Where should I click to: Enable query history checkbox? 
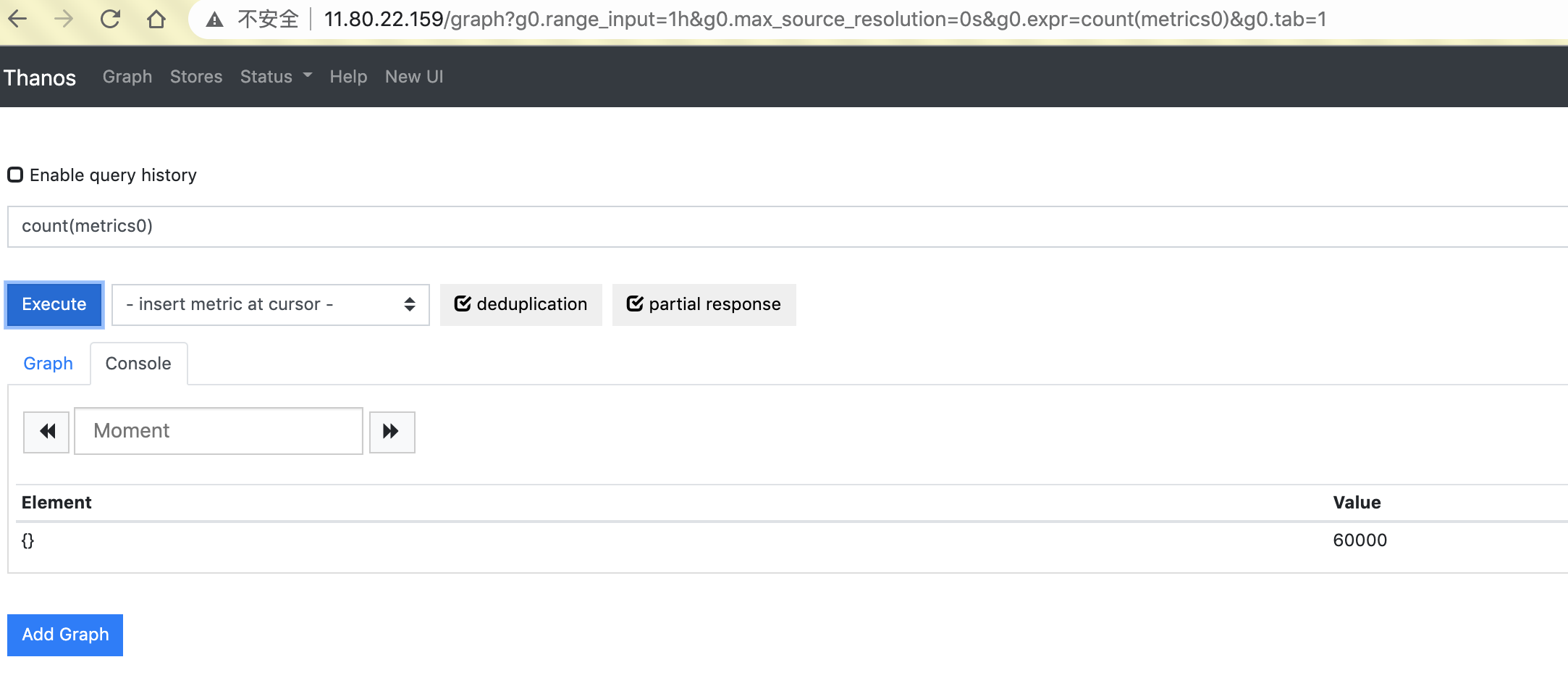(x=15, y=175)
